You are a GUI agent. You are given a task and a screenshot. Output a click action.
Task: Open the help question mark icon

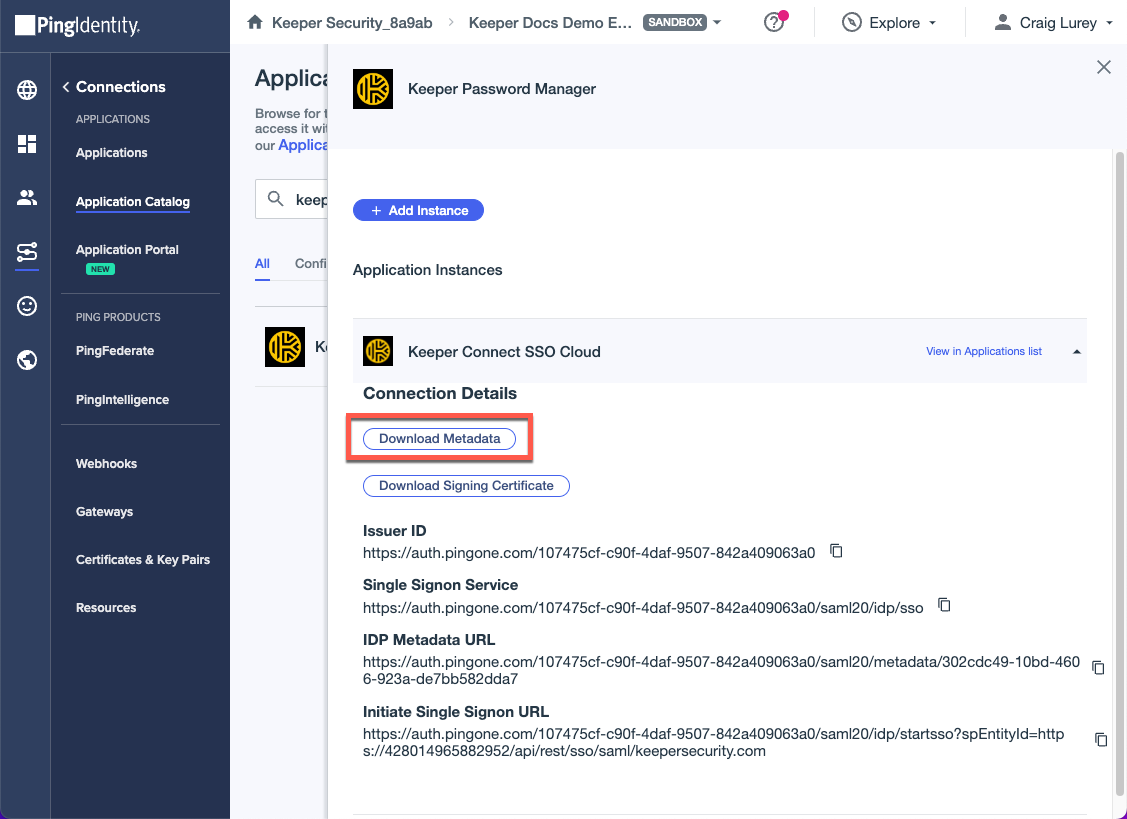tap(773, 22)
